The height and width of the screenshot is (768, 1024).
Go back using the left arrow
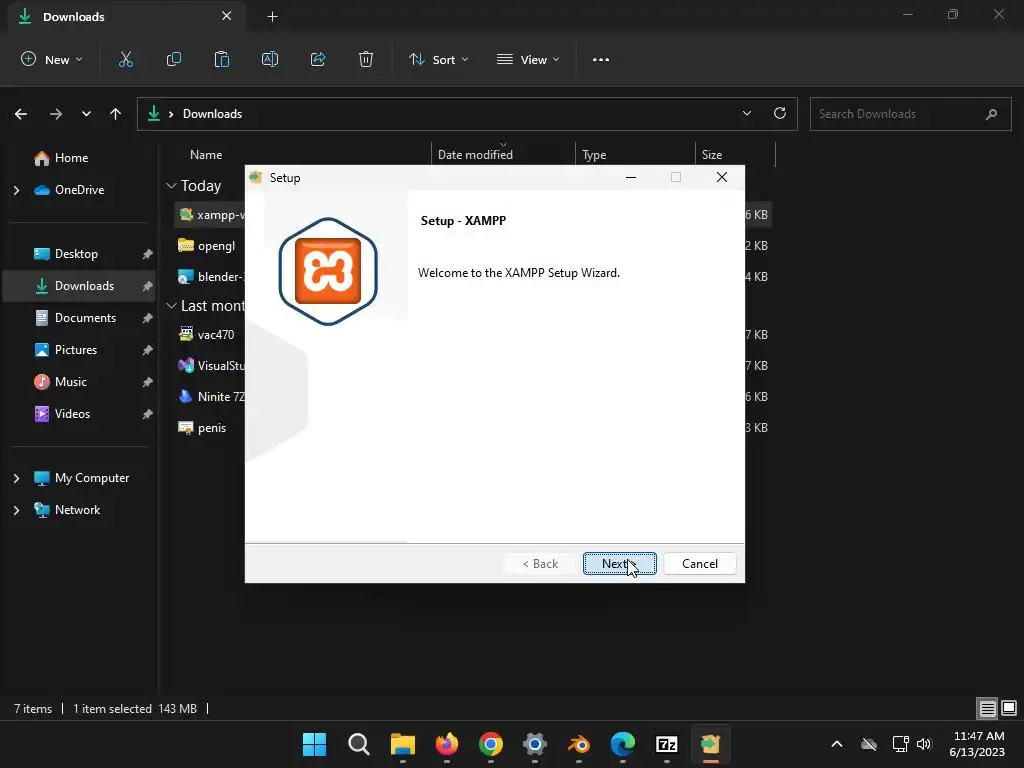pos(21,114)
